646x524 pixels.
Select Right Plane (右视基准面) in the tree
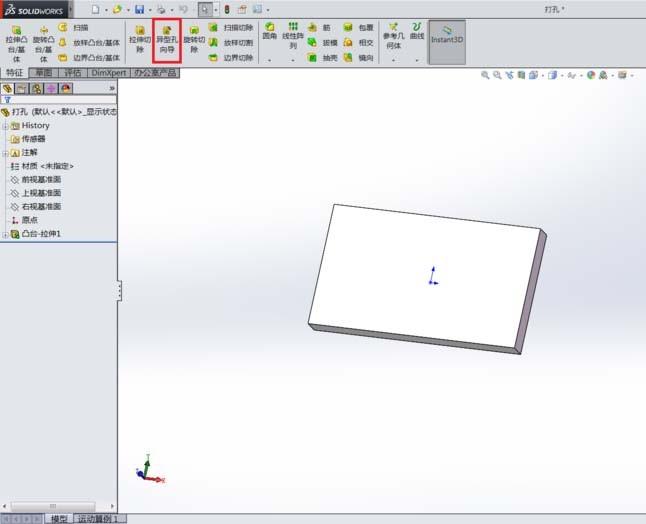point(36,207)
